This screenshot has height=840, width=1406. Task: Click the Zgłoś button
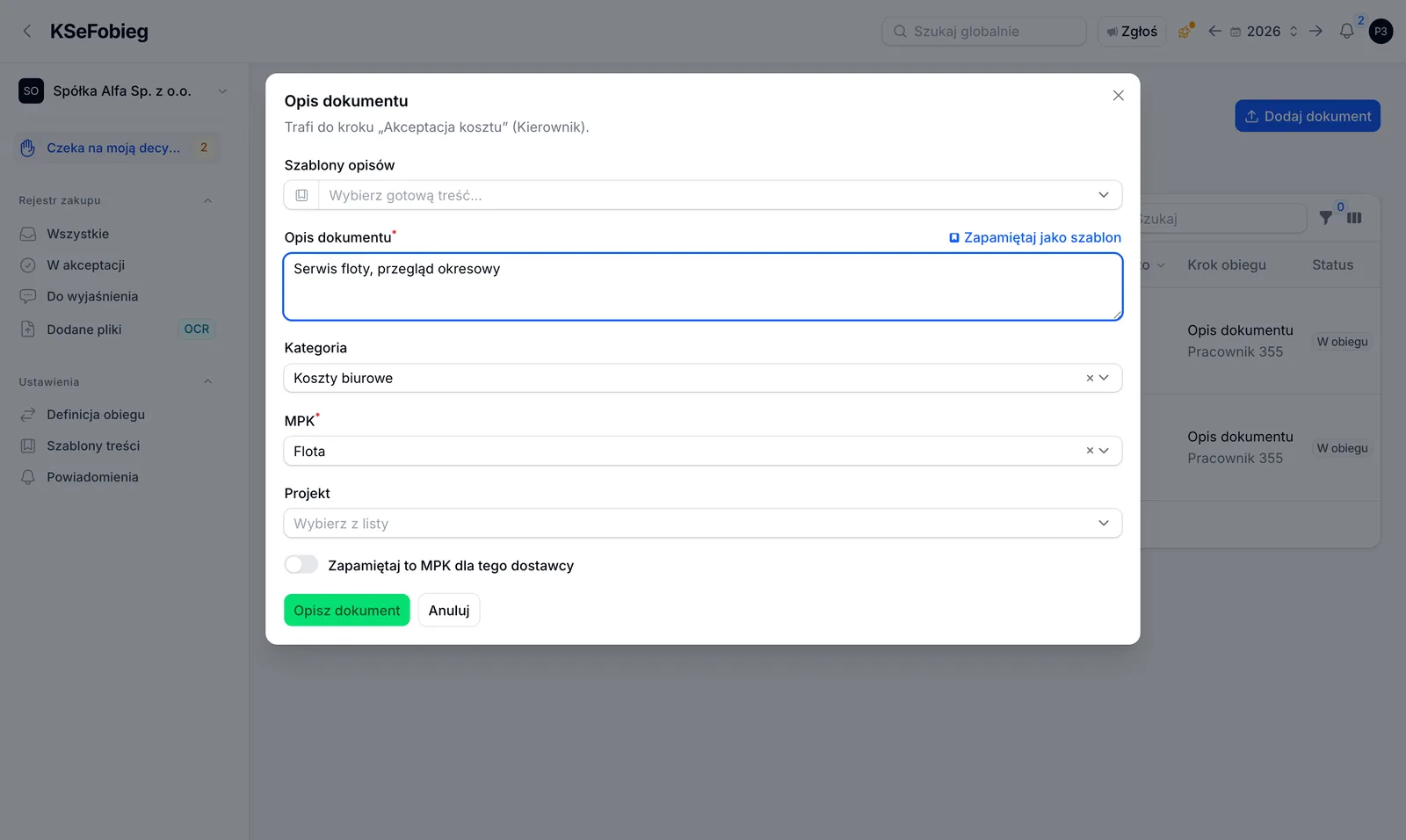pos(1132,32)
